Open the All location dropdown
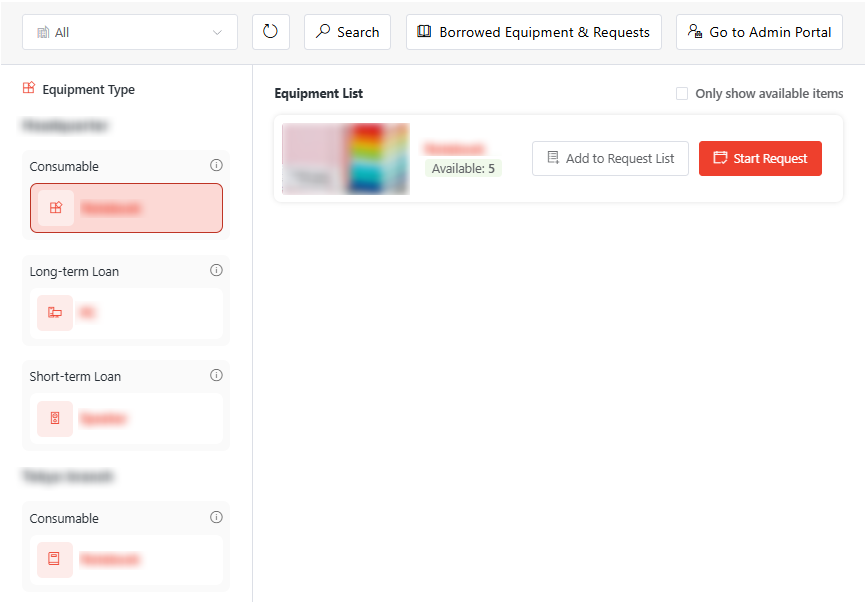This screenshot has width=865, height=602. [x=129, y=32]
